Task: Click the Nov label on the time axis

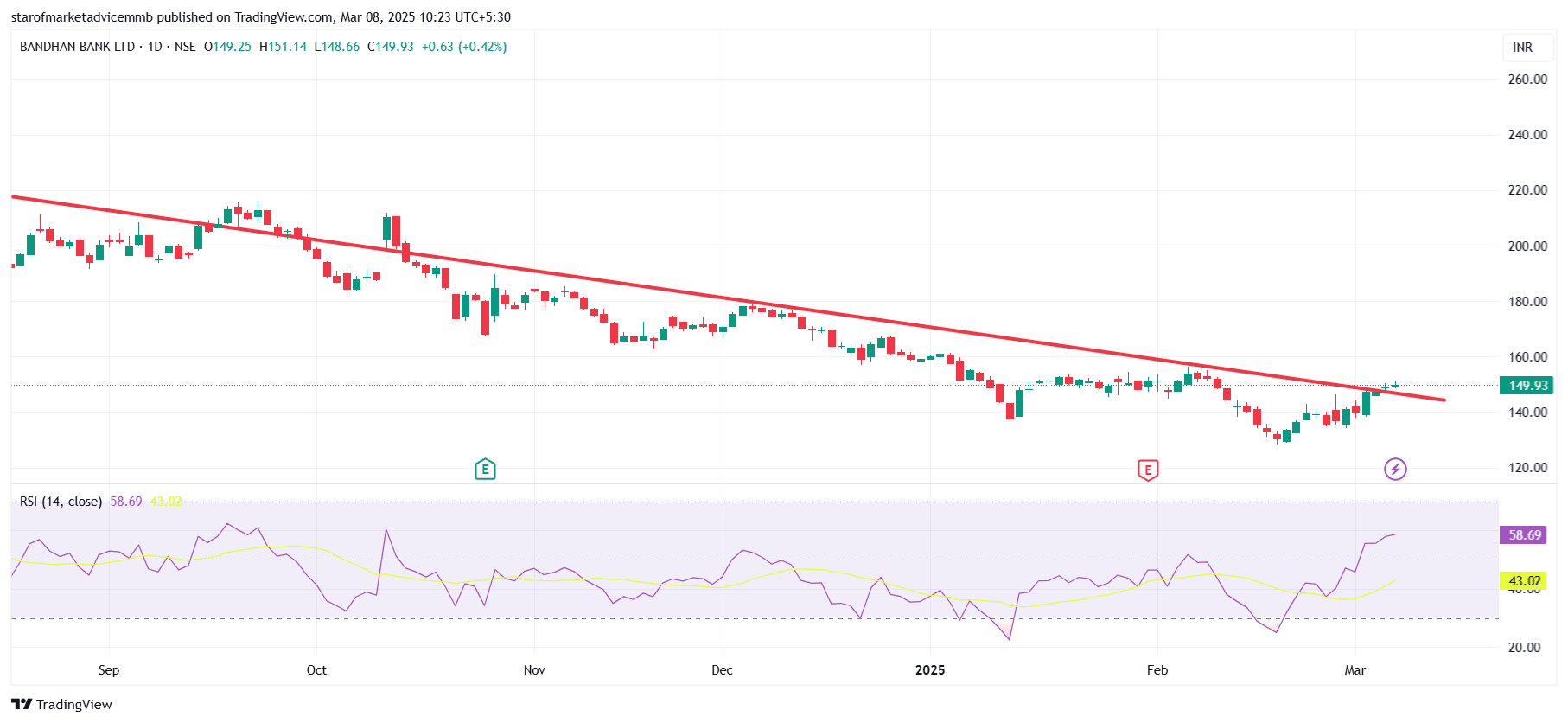Action: click(534, 670)
